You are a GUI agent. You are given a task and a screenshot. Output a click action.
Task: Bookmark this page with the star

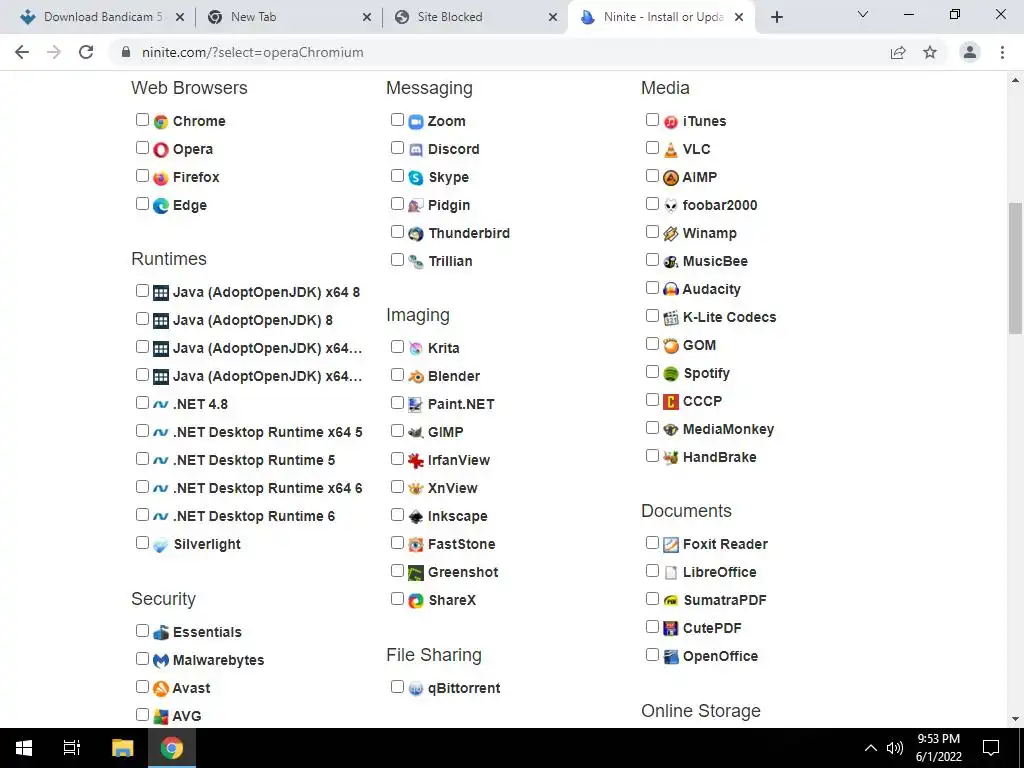[x=930, y=52]
